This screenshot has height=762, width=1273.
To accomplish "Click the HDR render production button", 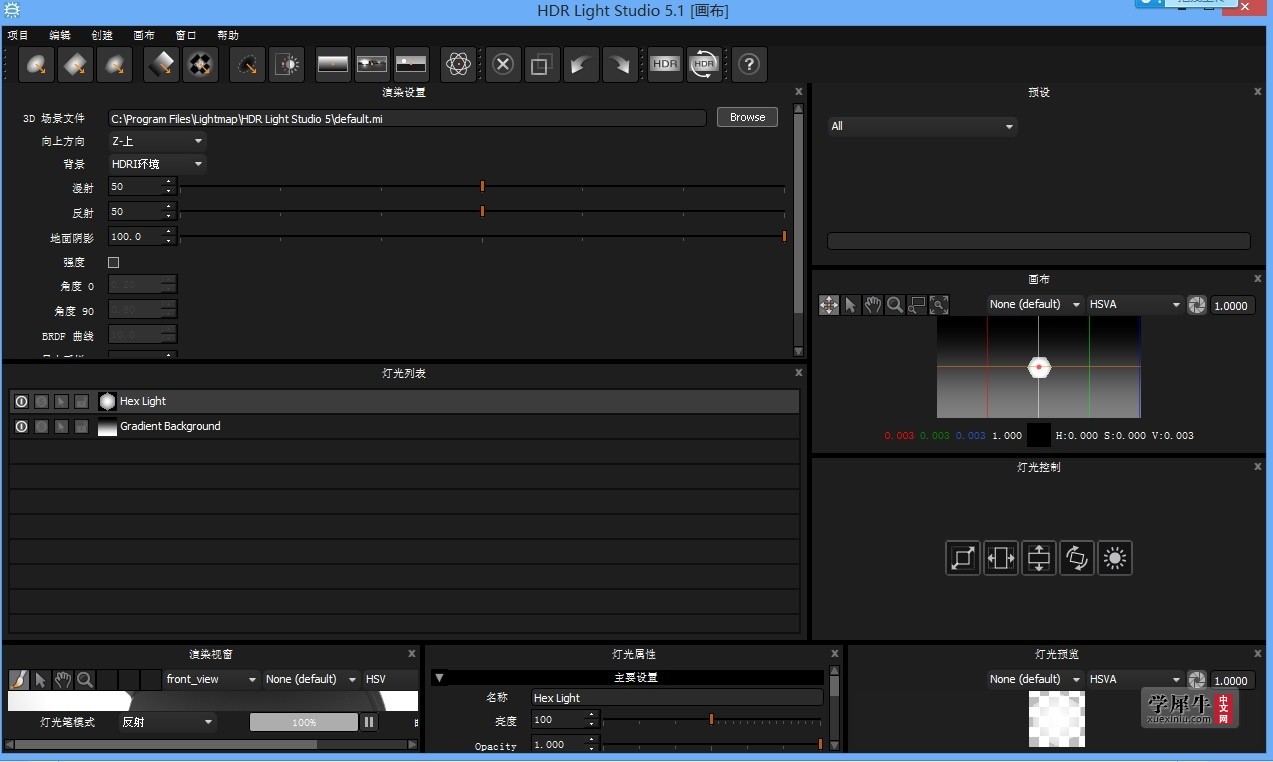I will (665, 64).
